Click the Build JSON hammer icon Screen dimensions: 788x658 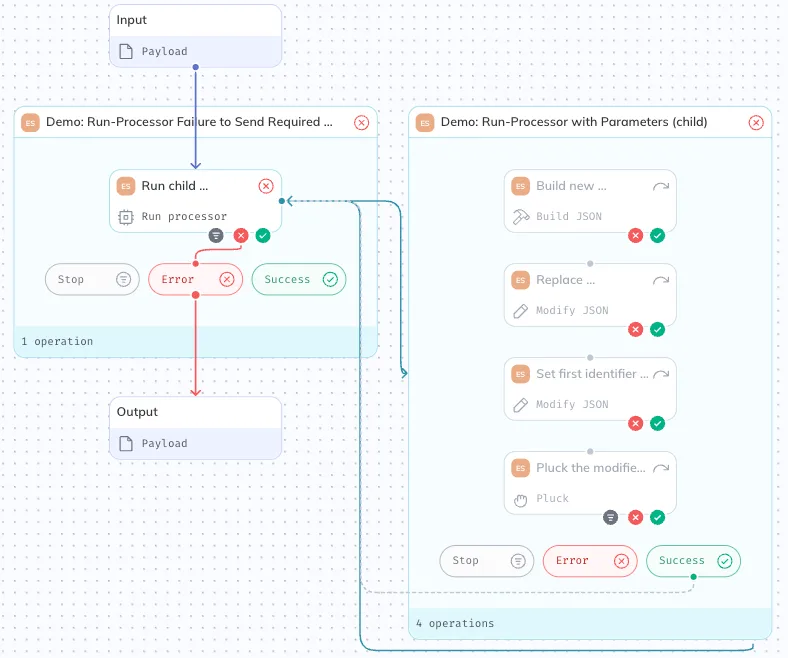pos(521,217)
